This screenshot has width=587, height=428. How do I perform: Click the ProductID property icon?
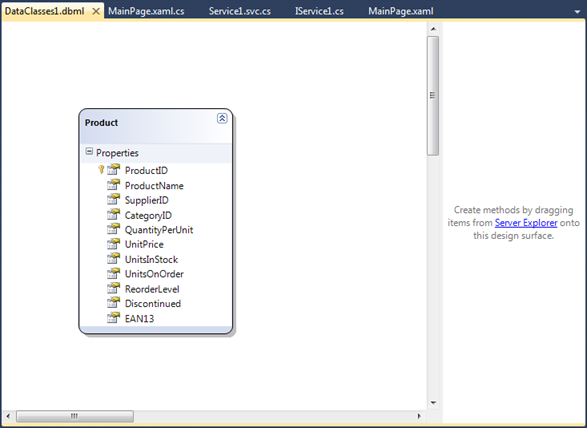pyautogui.click(x=113, y=170)
